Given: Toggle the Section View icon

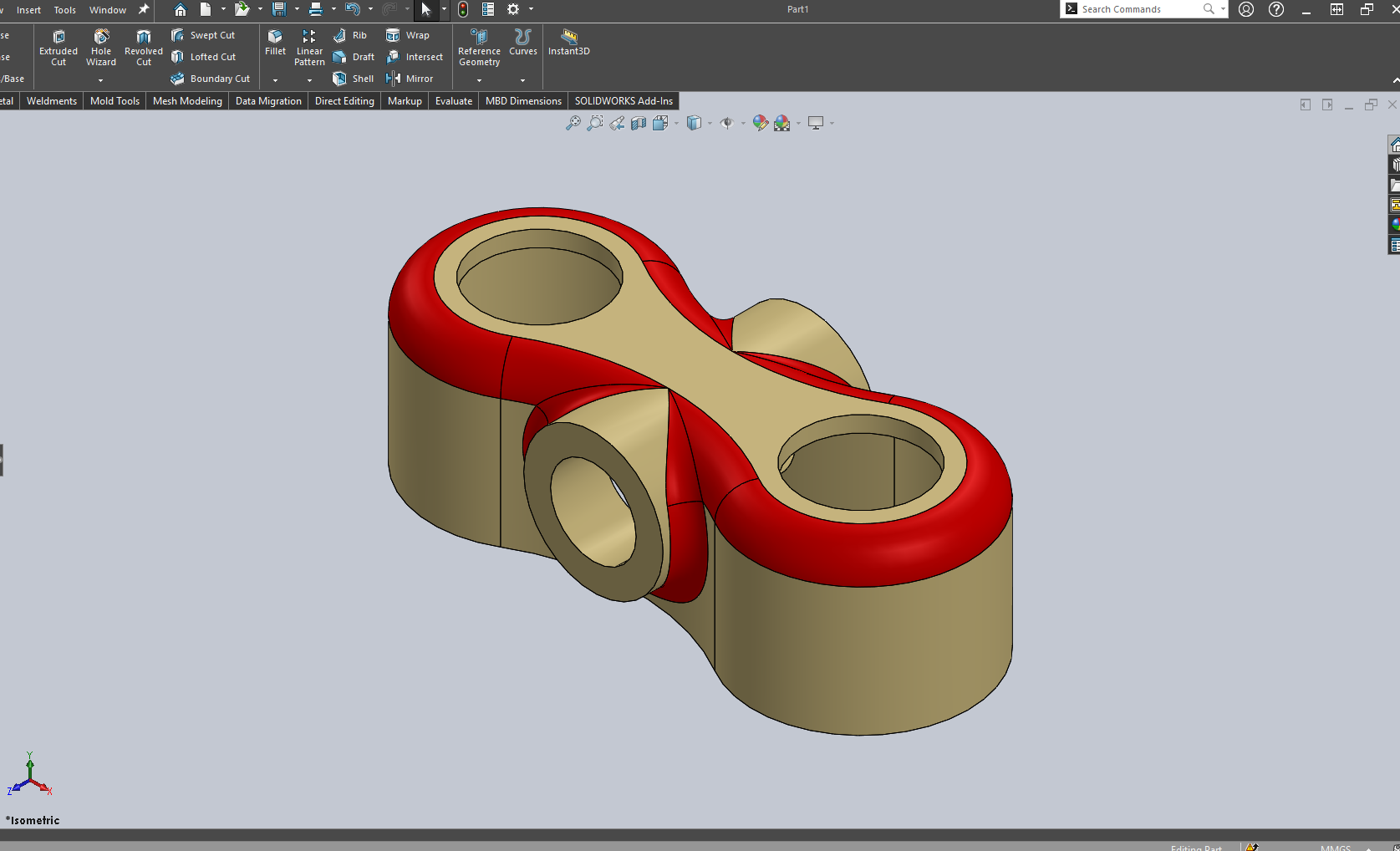Looking at the screenshot, I should pyautogui.click(x=639, y=124).
